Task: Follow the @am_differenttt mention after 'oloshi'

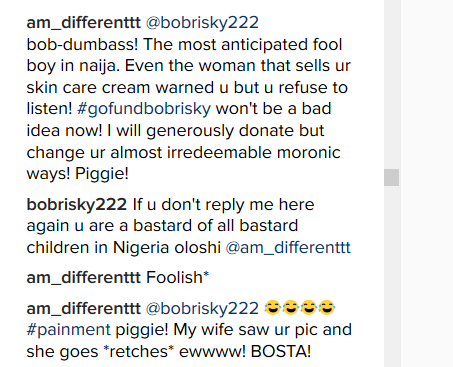Action: point(288,248)
